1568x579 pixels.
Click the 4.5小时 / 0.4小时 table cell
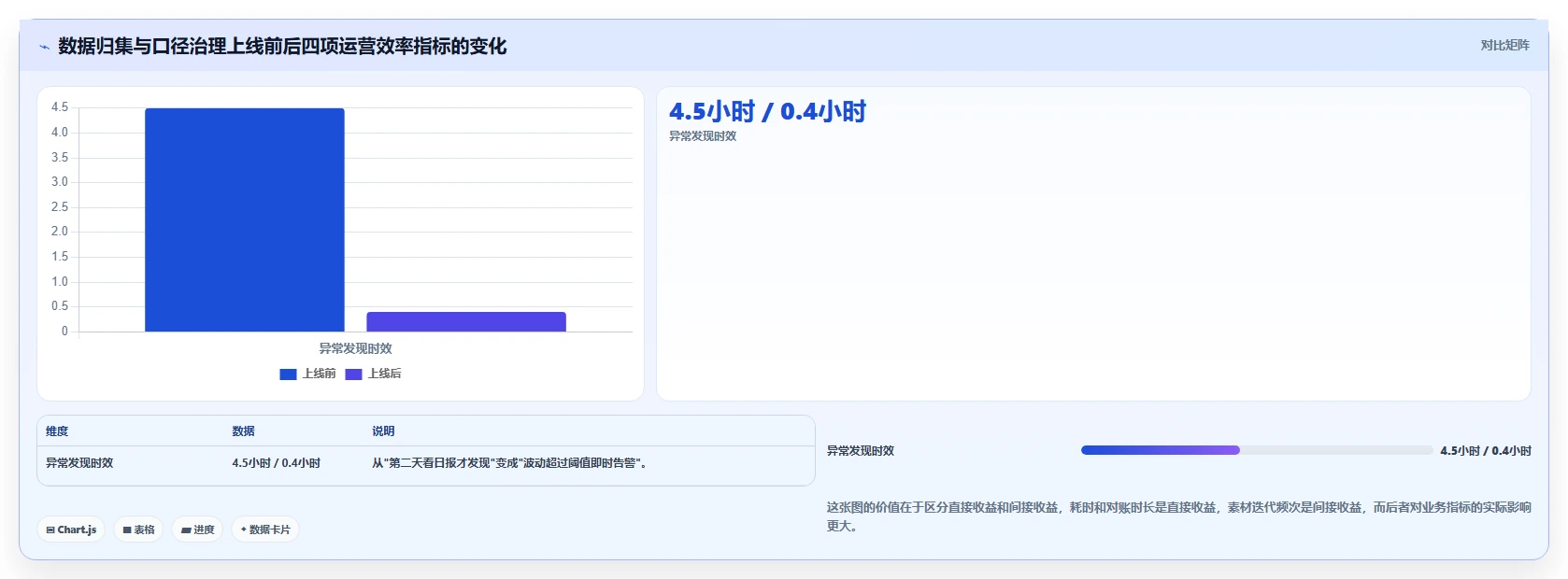coord(276,463)
